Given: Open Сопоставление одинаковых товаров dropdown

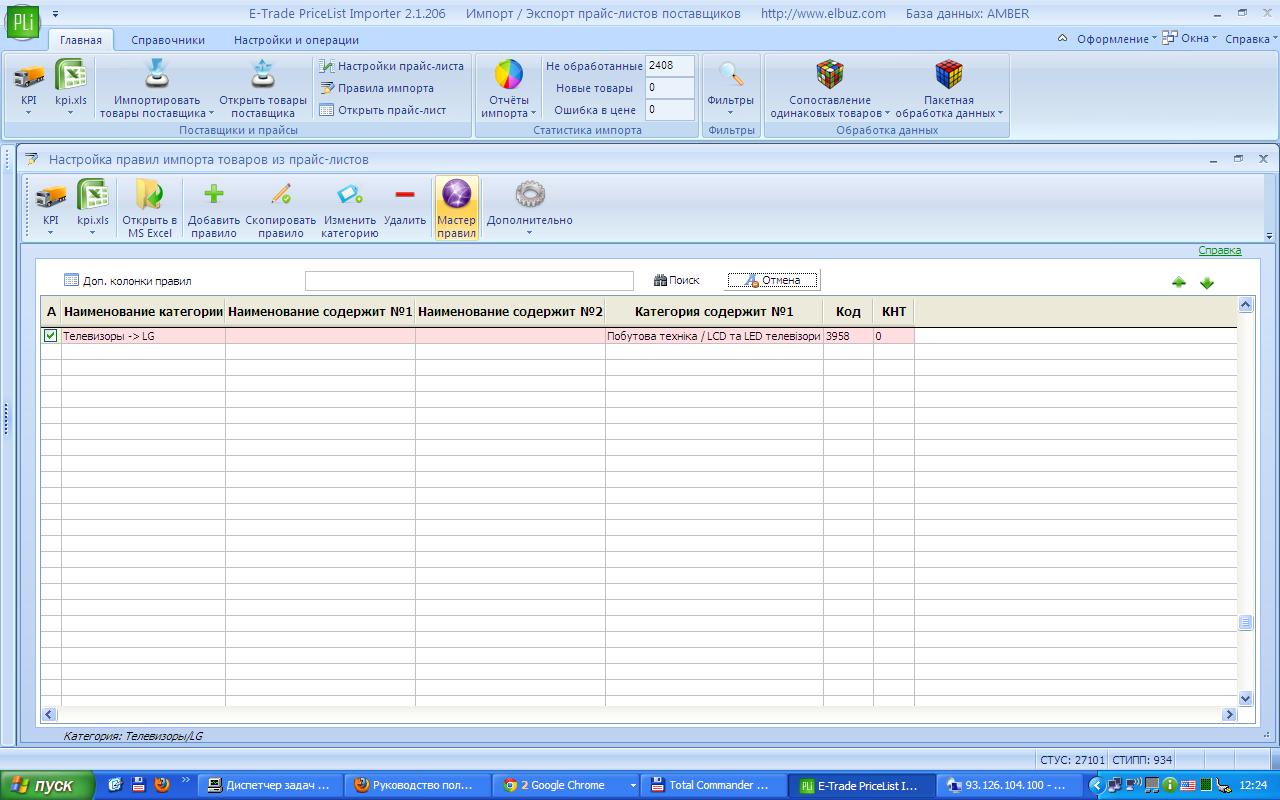Looking at the screenshot, I should click(x=830, y=88).
